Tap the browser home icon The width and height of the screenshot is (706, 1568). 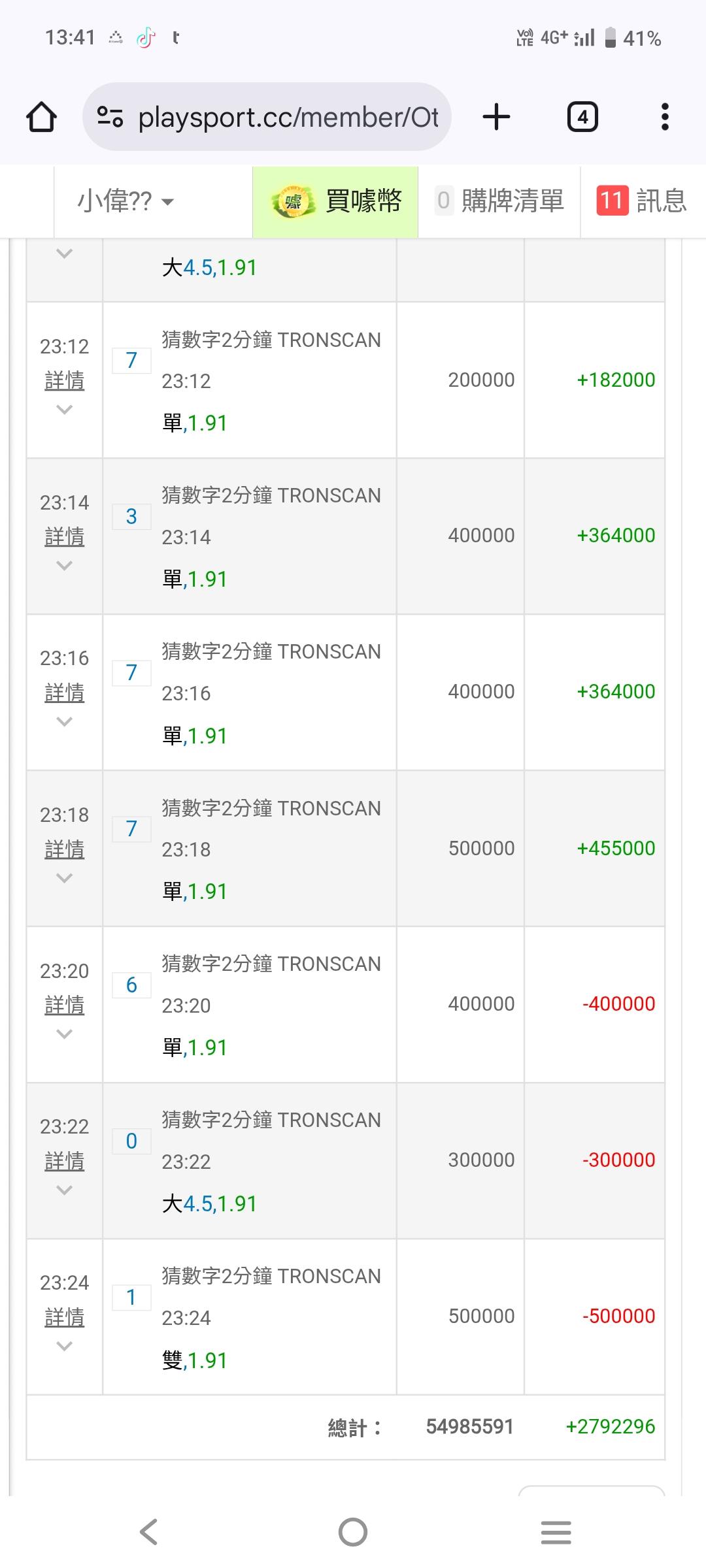click(41, 118)
